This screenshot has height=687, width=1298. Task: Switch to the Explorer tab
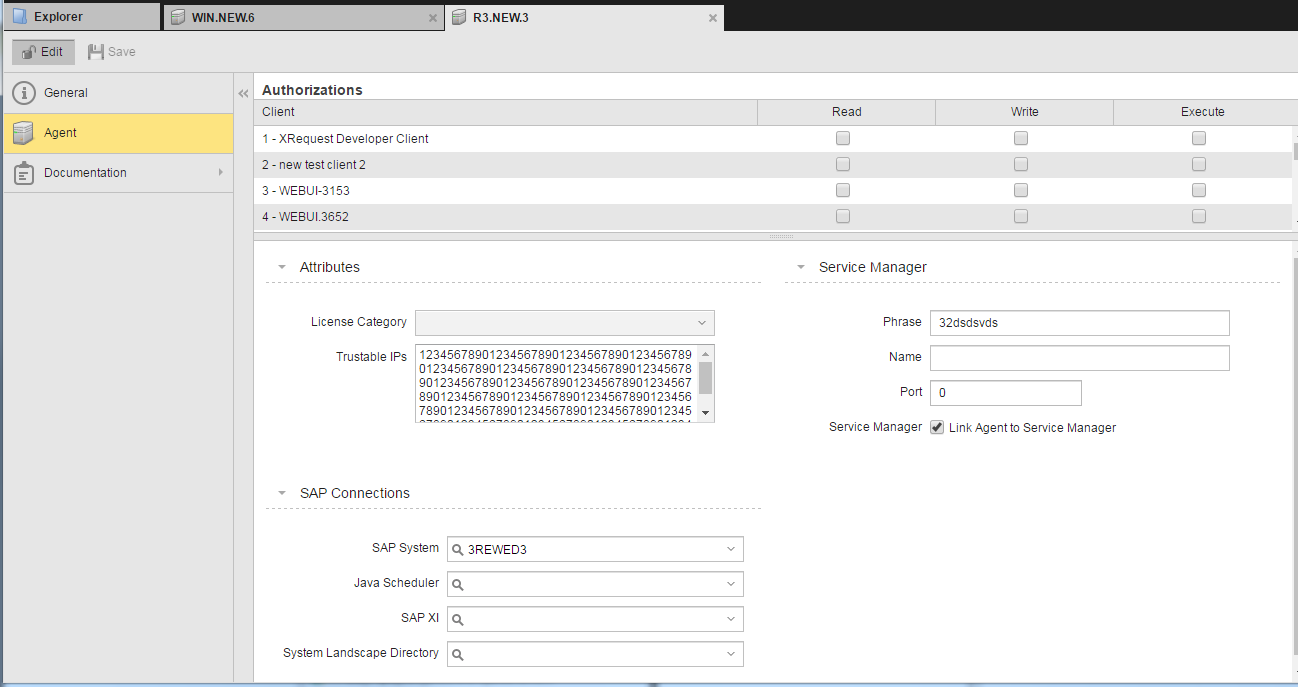click(81, 17)
